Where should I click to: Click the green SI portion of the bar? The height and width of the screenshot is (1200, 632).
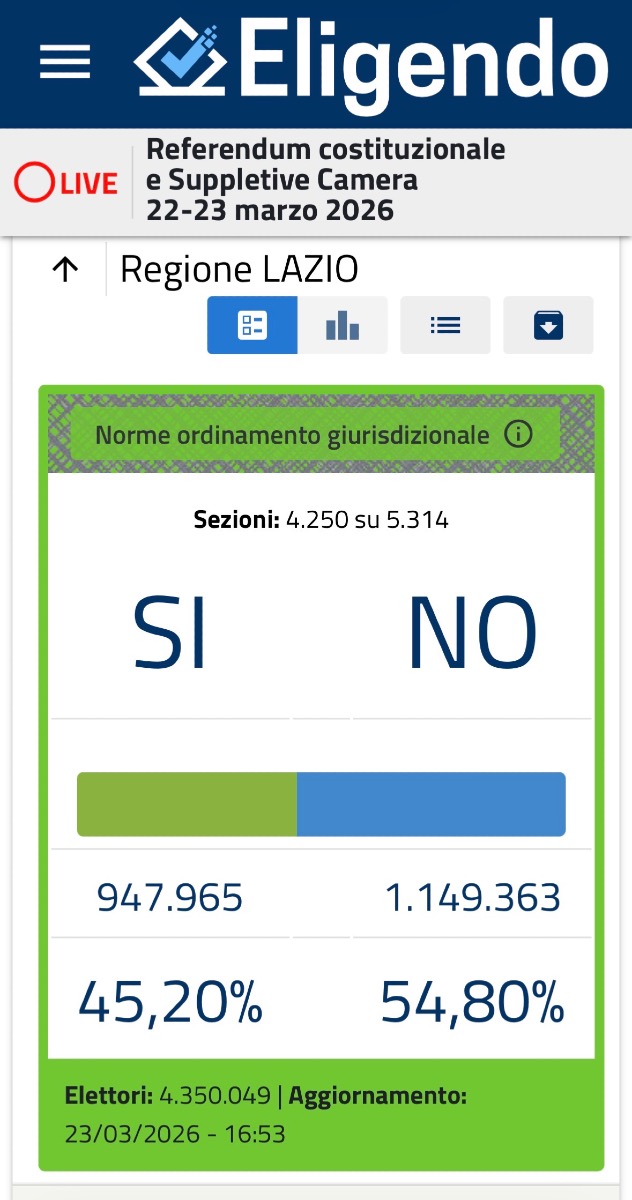click(187, 803)
